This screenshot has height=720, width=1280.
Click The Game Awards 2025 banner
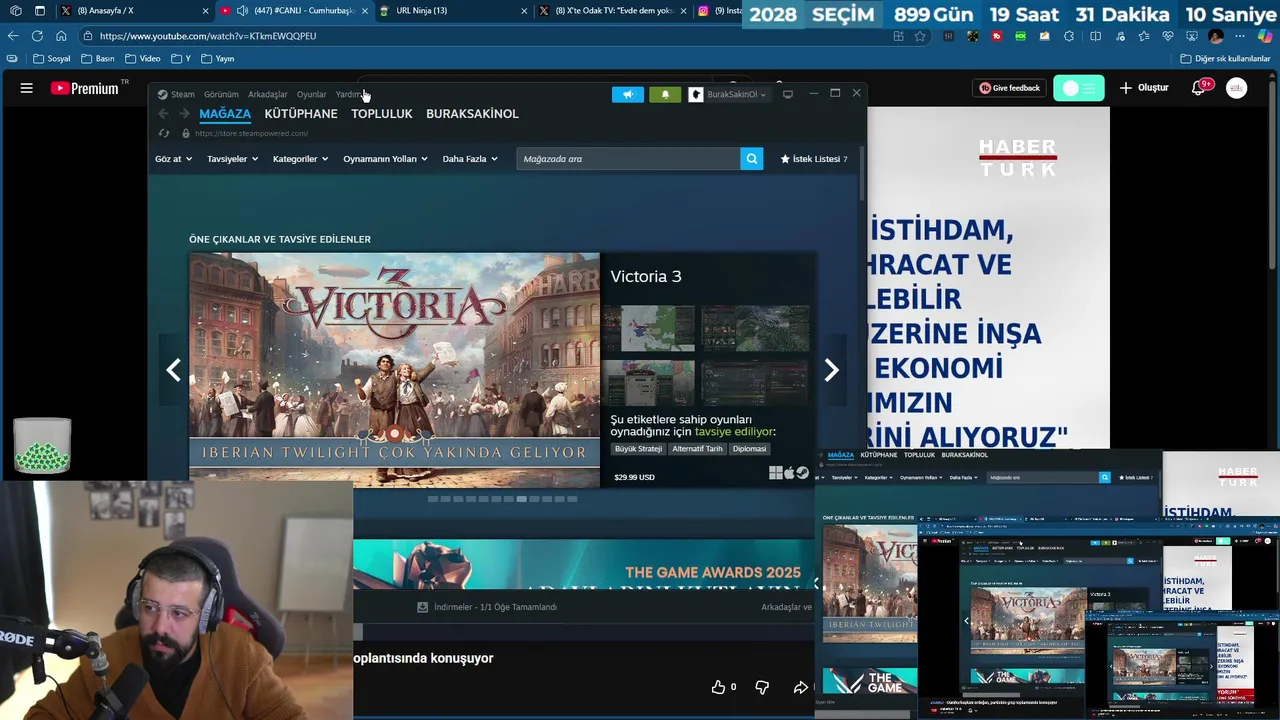(584, 564)
